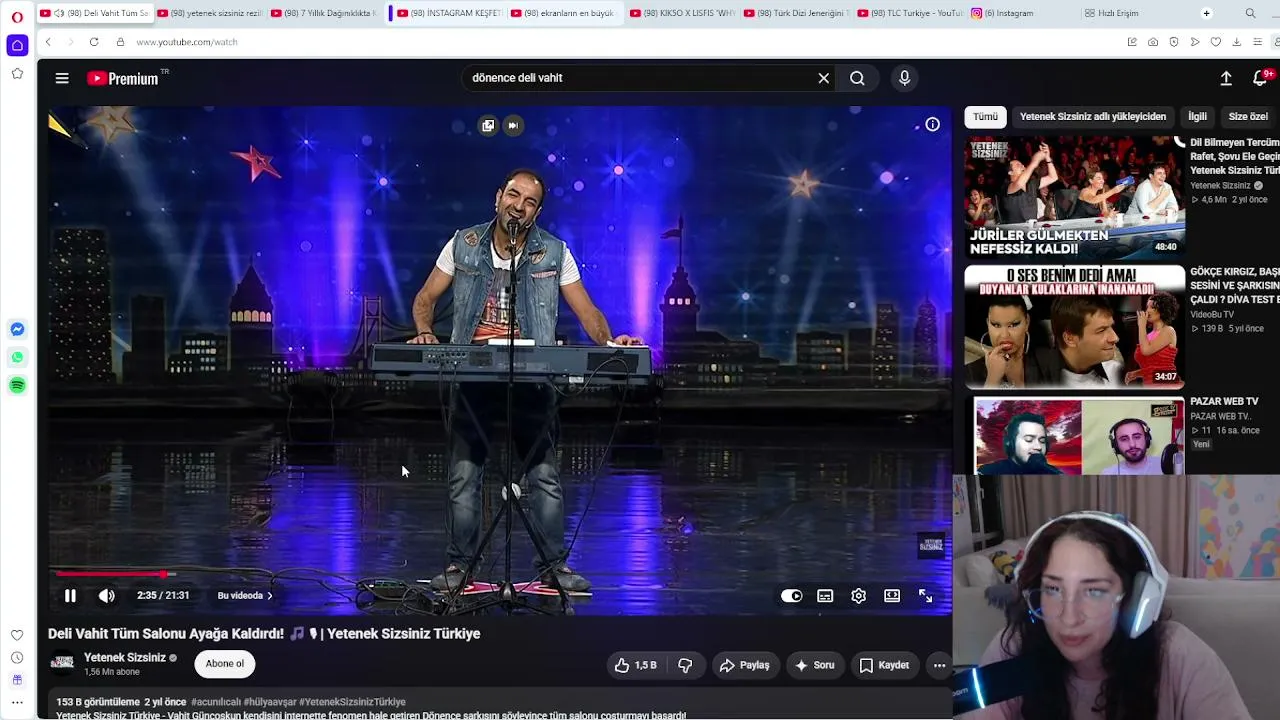Viewport: 1280px width, 720px height.
Task: Select 'Yetenek Sizsiniz adlı yükleyiciden' chip
Action: point(1093,117)
